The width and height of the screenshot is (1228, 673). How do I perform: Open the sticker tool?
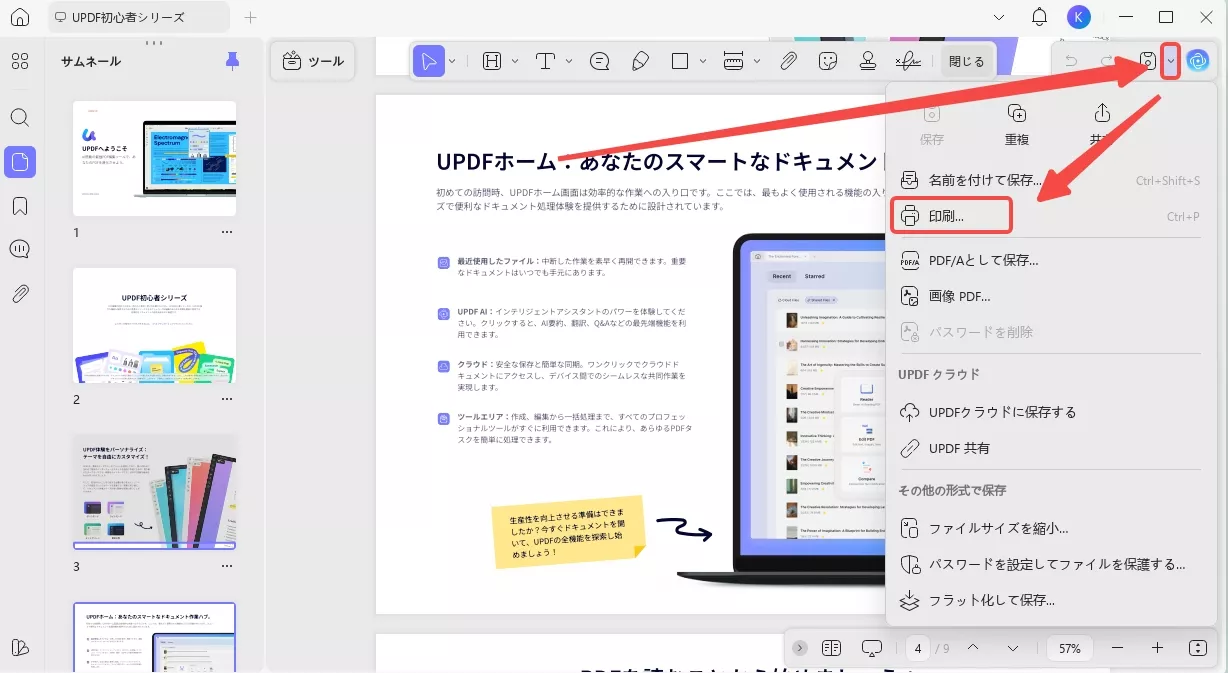[x=827, y=61]
